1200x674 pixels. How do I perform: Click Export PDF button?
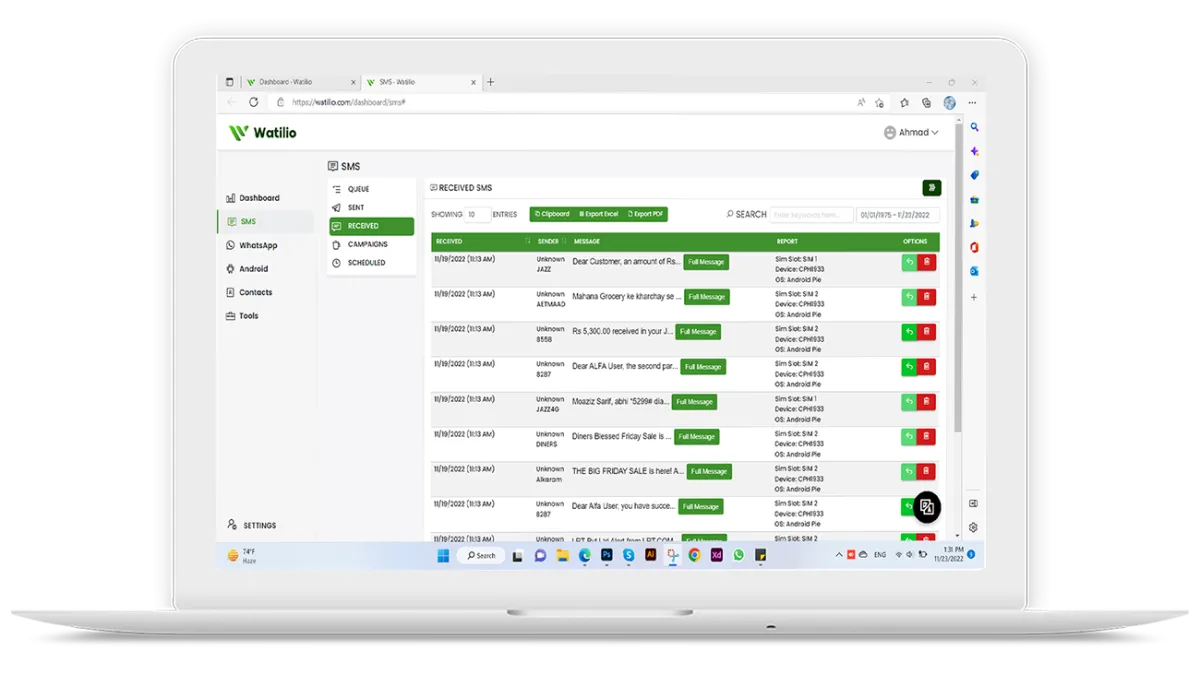[645, 214]
